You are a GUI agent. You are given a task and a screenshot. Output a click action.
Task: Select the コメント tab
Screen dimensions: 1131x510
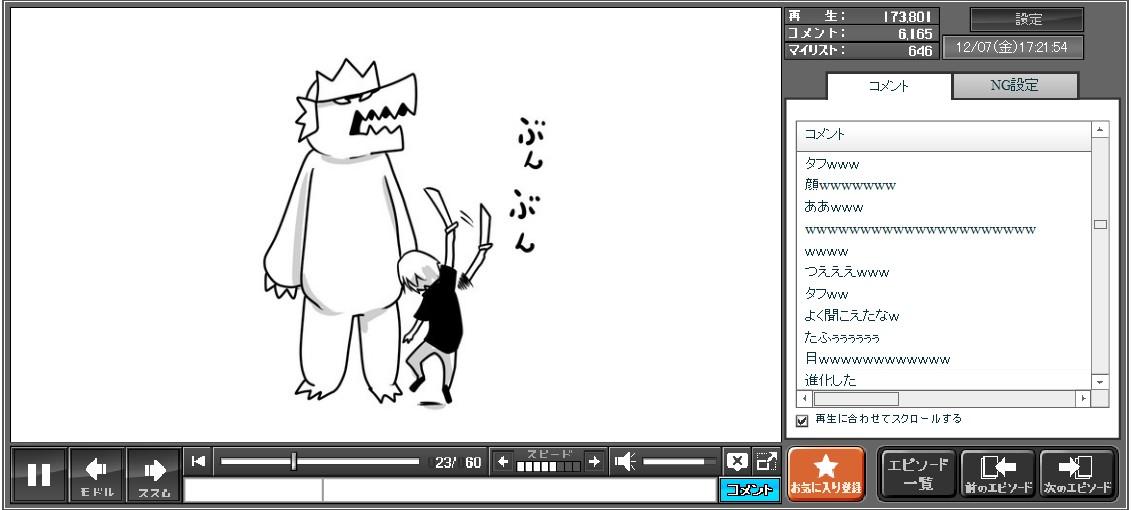point(887,86)
